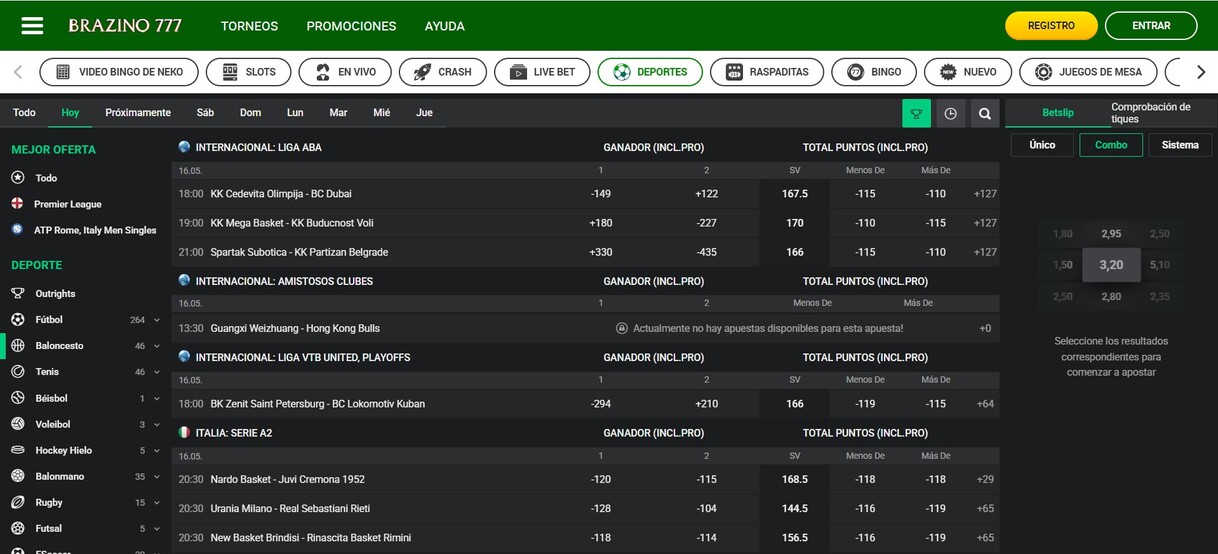1218x554 pixels.
Task: Open KK Mega Basket - KK Buducnost Voli match
Action: point(292,223)
